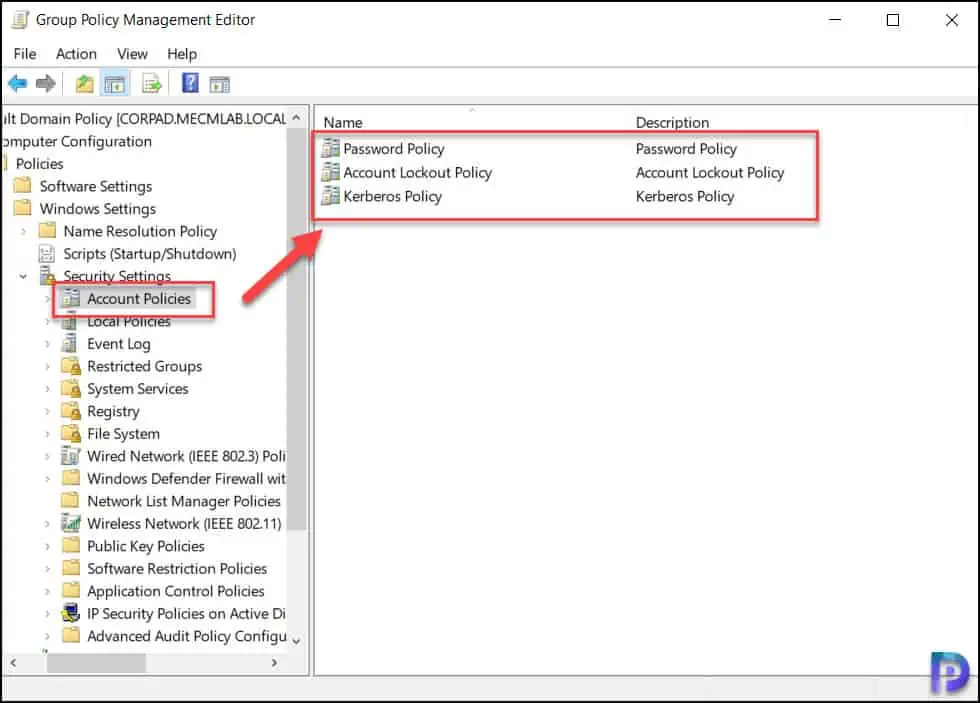Viewport: 980px width, 703px height.
Task: Click the horizontal scroll left arrow
Action: click(14, 663)
